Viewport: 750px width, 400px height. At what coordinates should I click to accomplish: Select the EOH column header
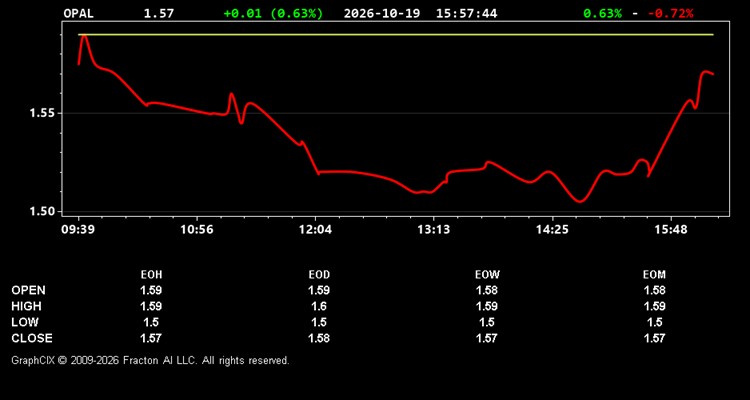coord(151,275)
